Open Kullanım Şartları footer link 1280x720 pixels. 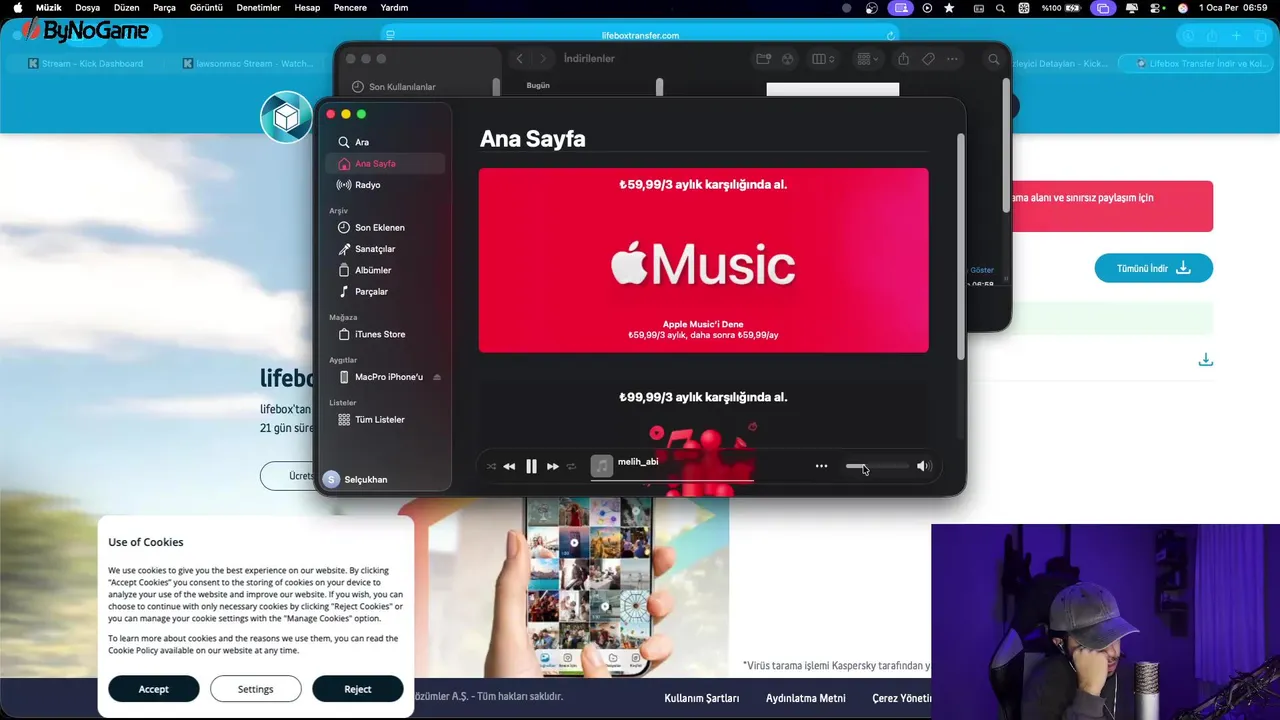pos(701,698)
